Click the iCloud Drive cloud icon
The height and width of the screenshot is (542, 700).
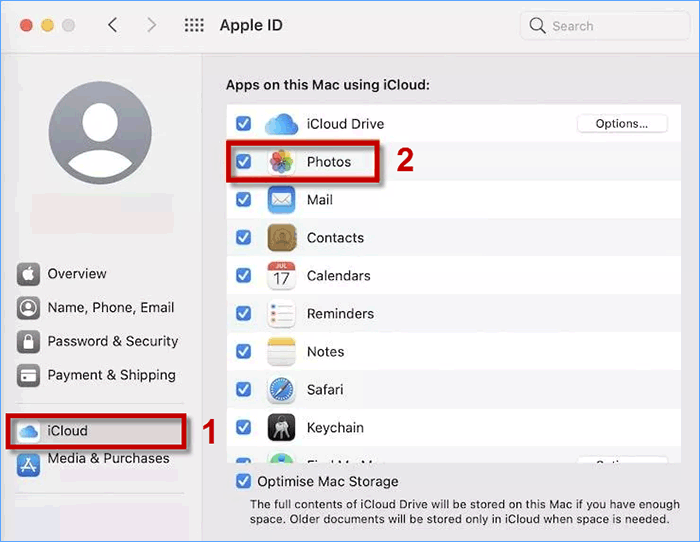[x=281, y=124]
